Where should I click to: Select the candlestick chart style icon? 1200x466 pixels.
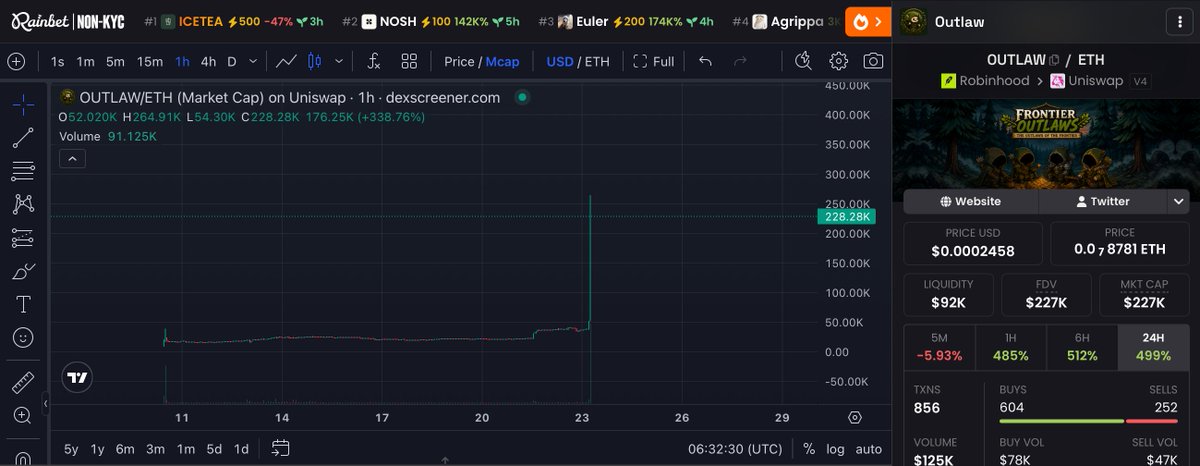(x=314, y=61)
